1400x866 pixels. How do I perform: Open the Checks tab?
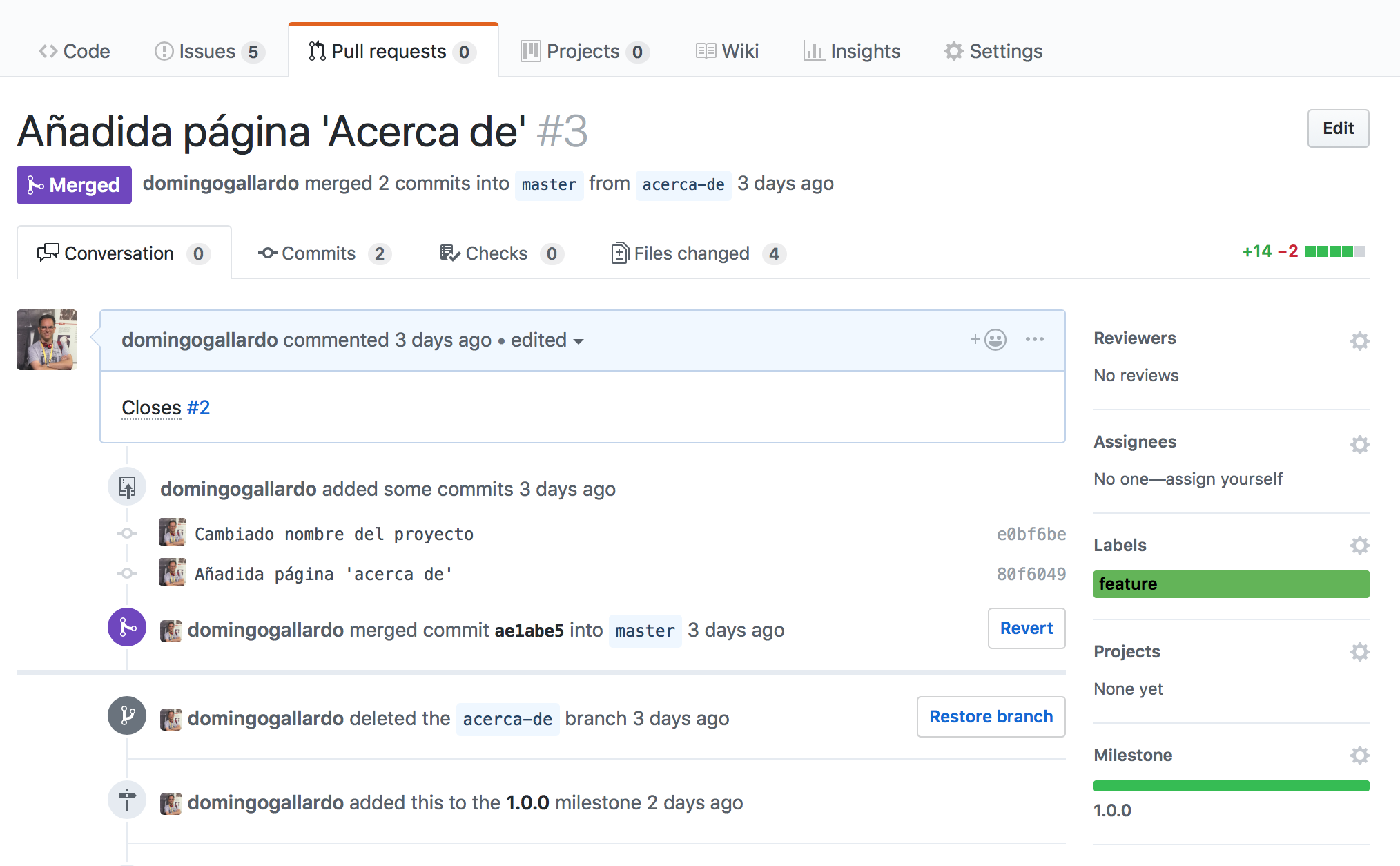(501, 253)
